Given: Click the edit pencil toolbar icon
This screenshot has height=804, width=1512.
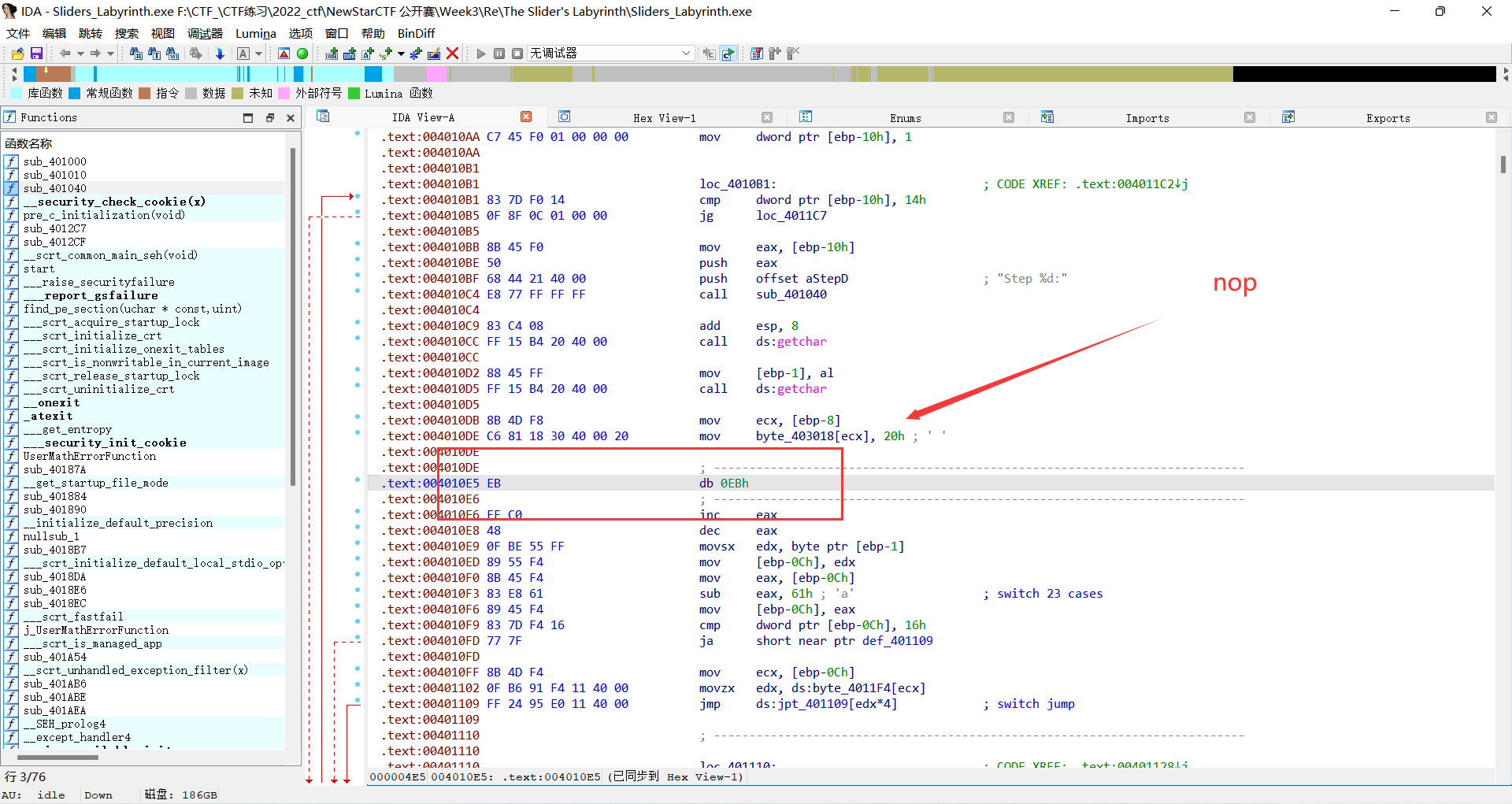Looking at the screenshot, I should [x=434, y=54].
